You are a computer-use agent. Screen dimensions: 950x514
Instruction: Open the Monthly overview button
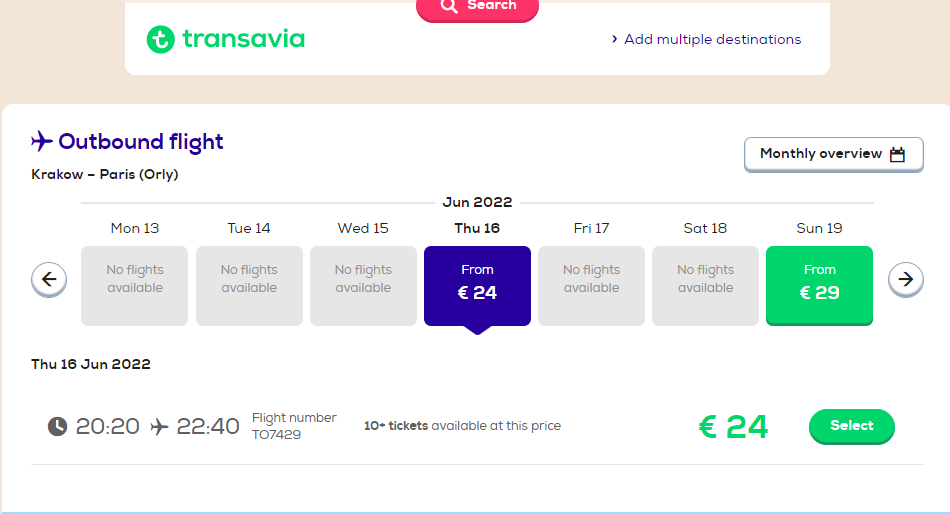[834, 154]
